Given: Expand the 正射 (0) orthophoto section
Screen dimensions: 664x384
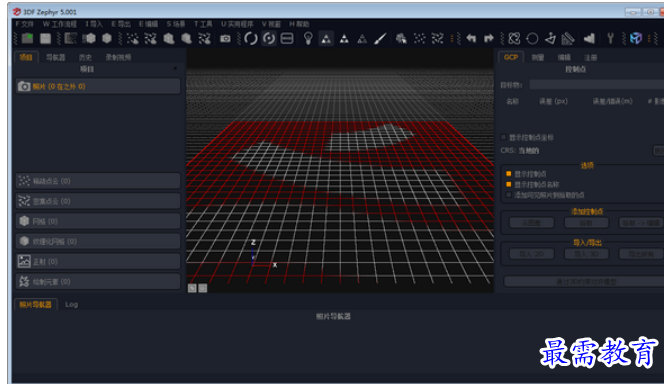Looking at the screenshot, I should 98,261.
